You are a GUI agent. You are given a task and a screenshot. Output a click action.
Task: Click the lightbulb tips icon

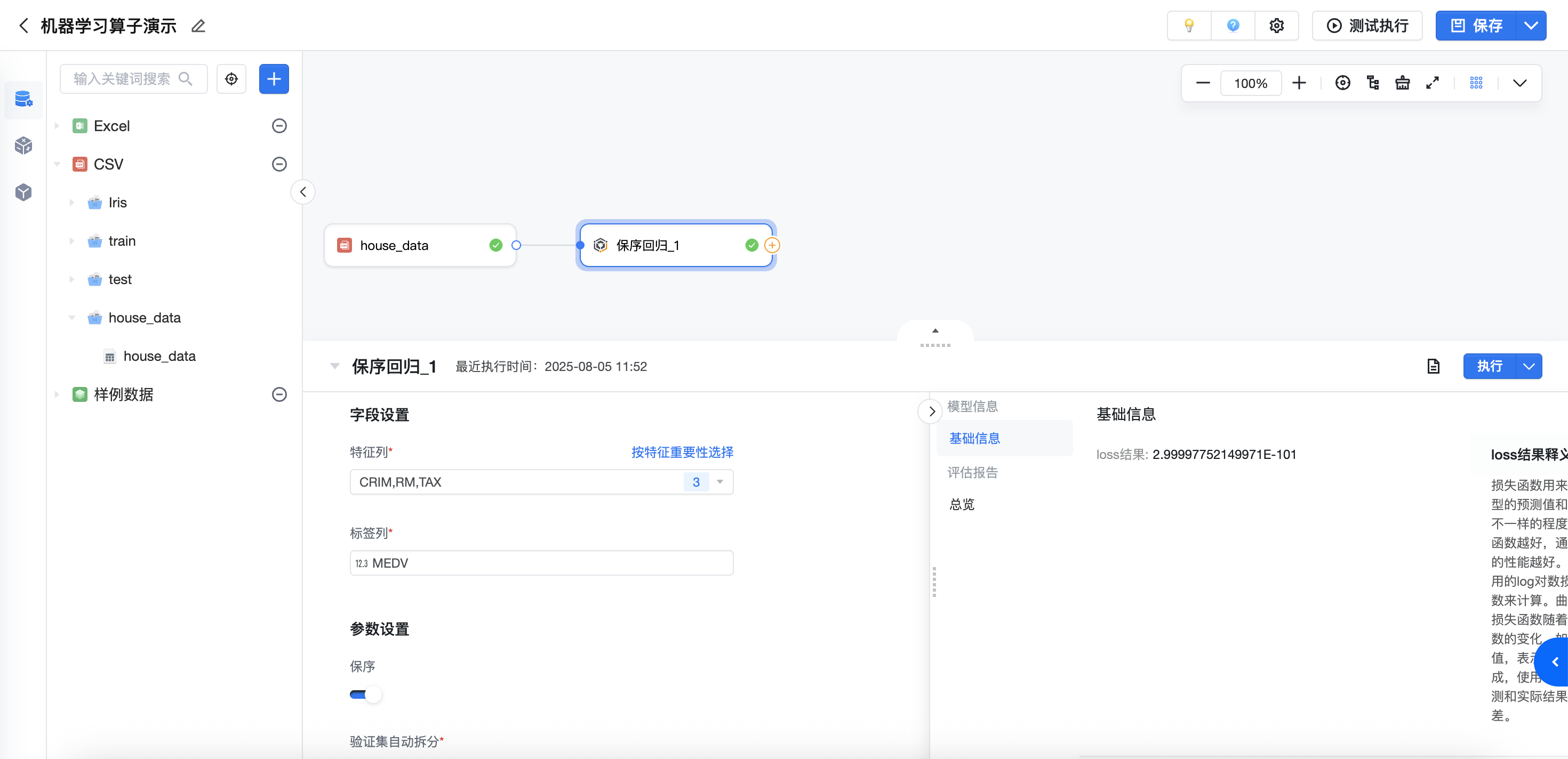(1189, 26)
